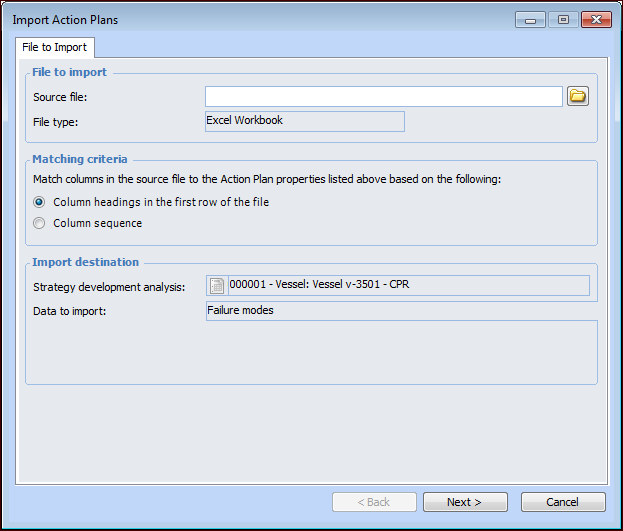This screenshot has height=531, width=623.
Task: Click the Matching criteria group heading
Action: click(80, 159)
